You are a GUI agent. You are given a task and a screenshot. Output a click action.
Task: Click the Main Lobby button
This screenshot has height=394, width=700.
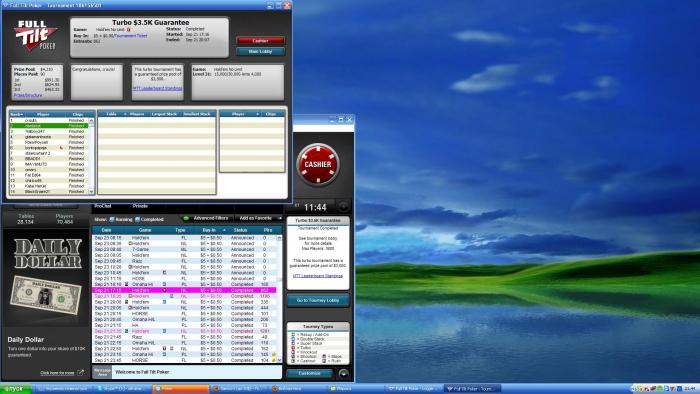click(260, 52)
